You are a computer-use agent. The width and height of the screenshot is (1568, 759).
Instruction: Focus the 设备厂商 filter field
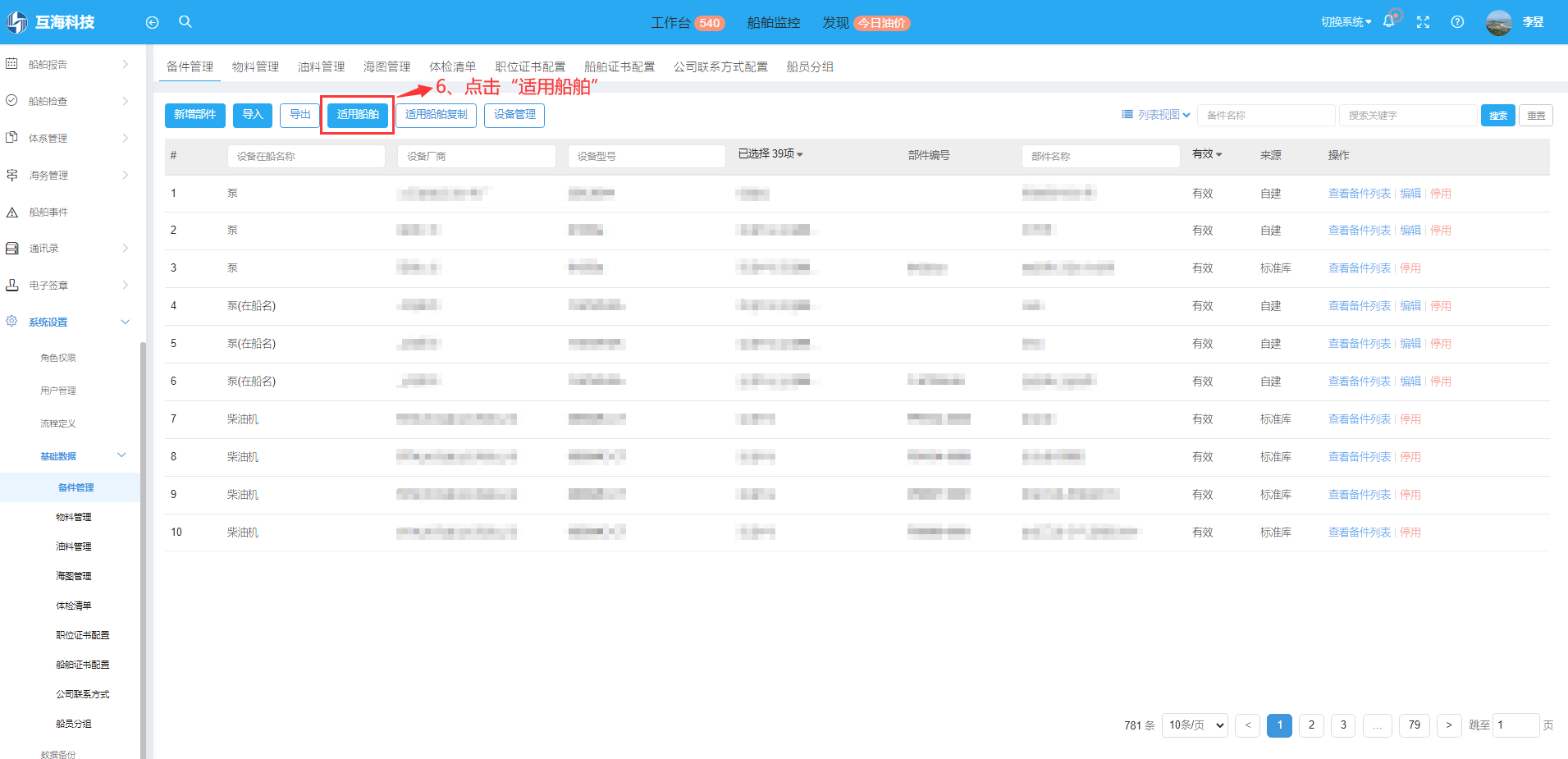(476, 156)
